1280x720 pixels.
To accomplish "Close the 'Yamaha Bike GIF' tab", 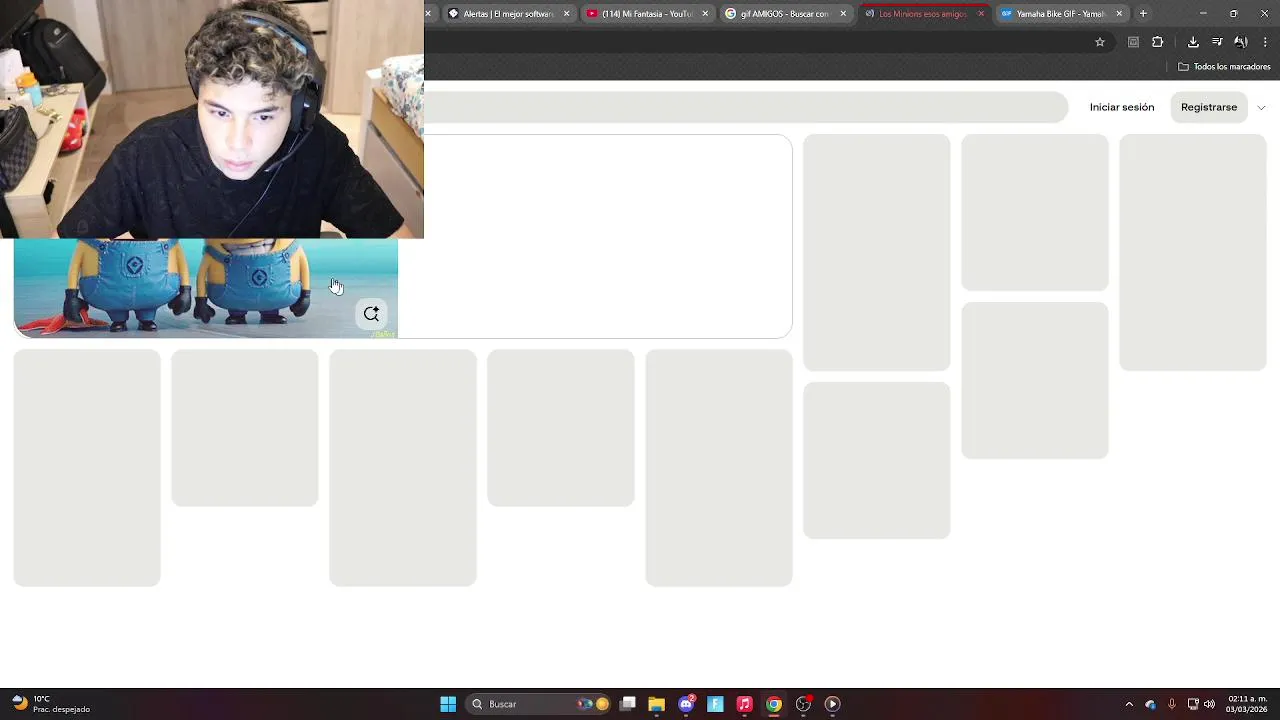I will click(x=1119, y=14).
